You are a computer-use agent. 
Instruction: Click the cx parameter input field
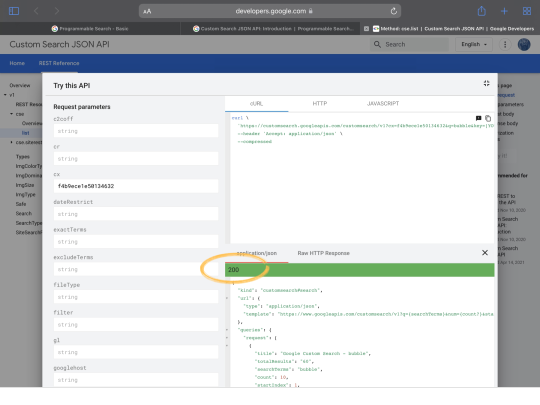[x=136, y=186]
